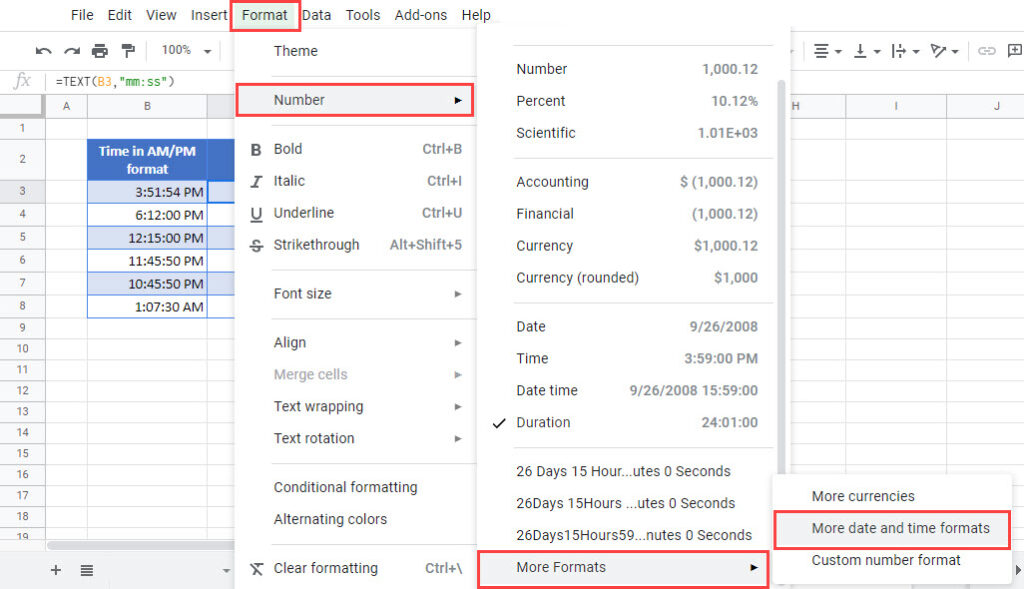Click the Undo icon
The image size is (1024, 589).
click(x=42, y=50)
